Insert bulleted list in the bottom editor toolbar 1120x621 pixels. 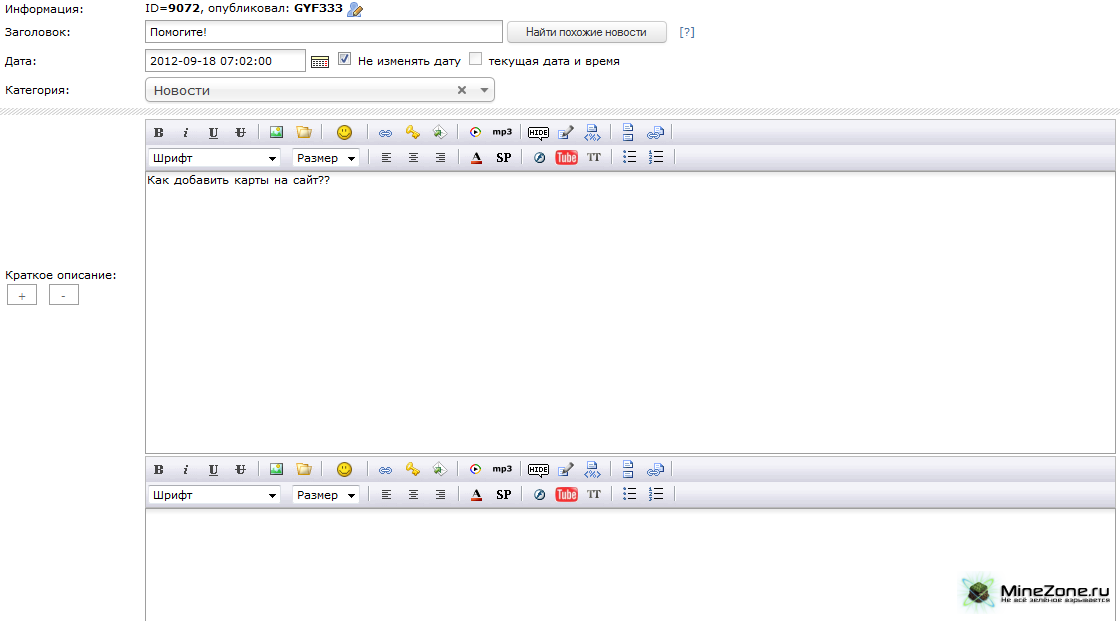[x=630, y=494]
